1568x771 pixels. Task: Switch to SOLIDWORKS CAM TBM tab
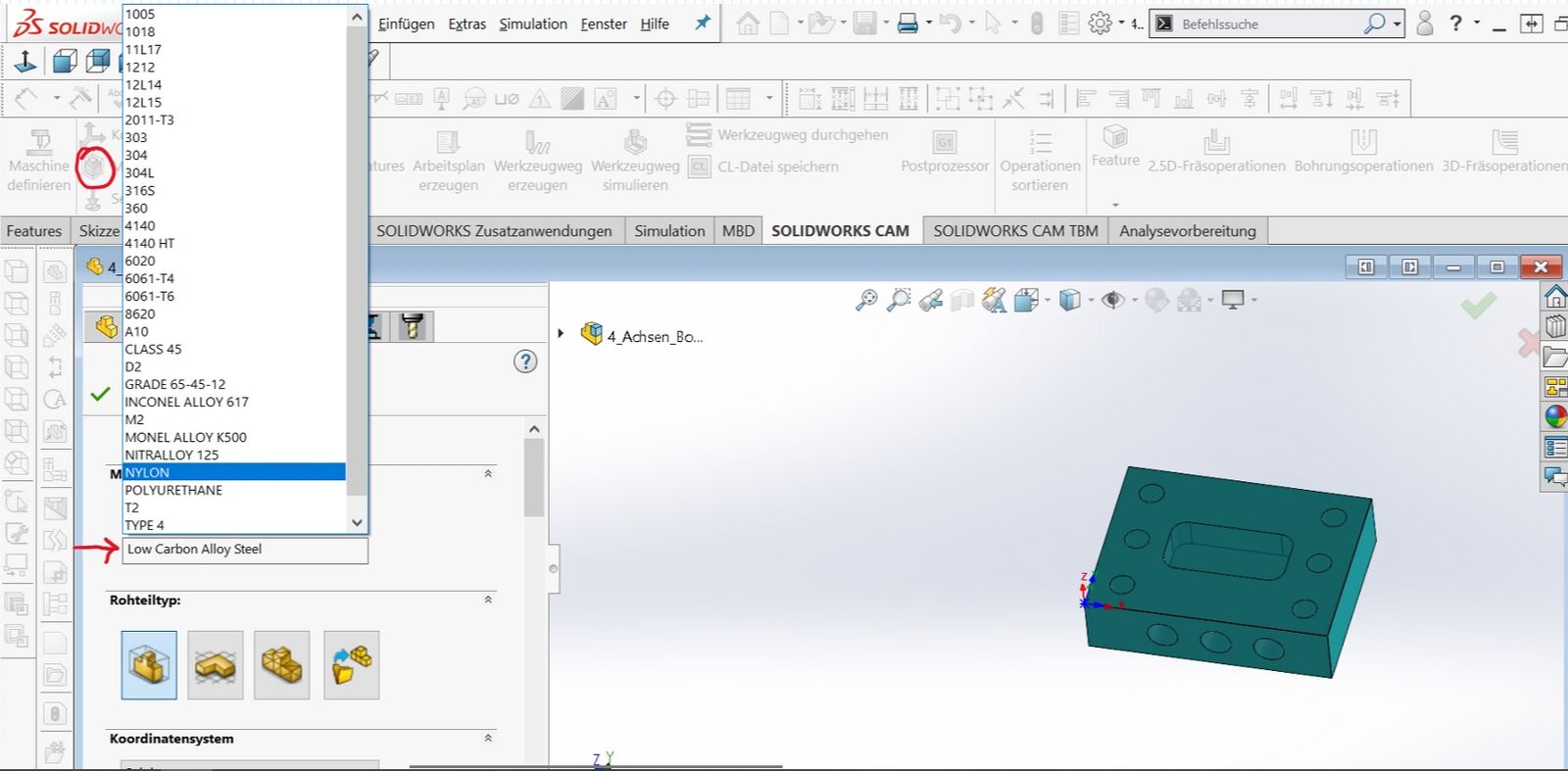click(x=1015, y=231)
